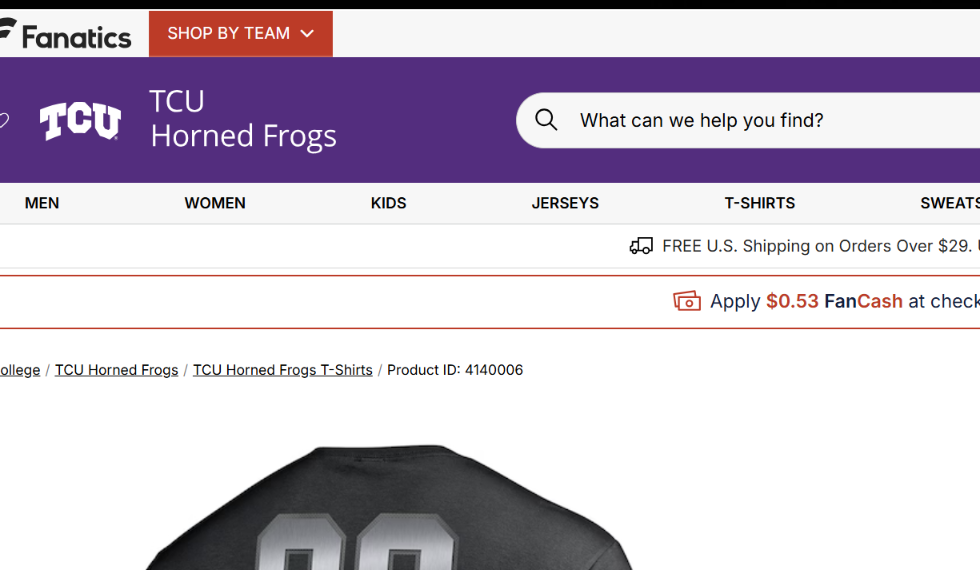Click the search magnifier icon
This screenshot has height=570, width=980.
(x=546, y=119)
